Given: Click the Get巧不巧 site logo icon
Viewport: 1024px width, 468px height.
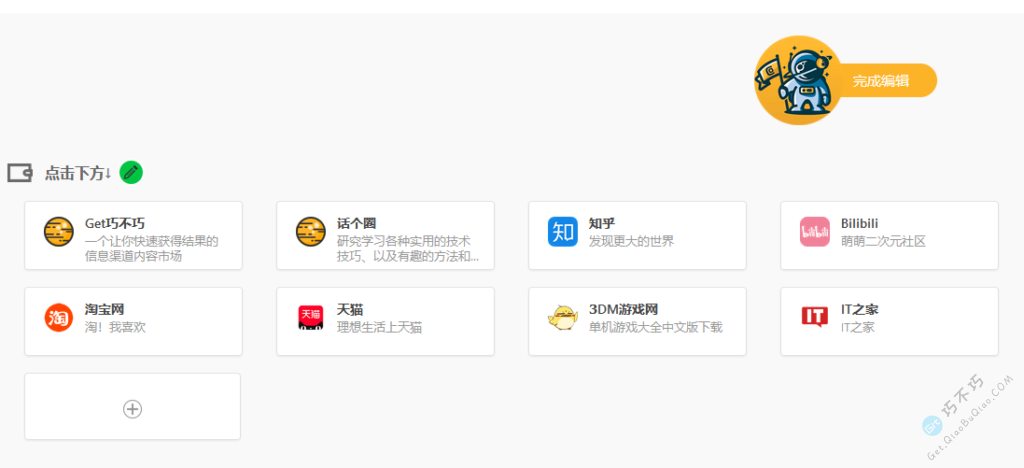Looking at the screenshot, I should pos(59,232).
